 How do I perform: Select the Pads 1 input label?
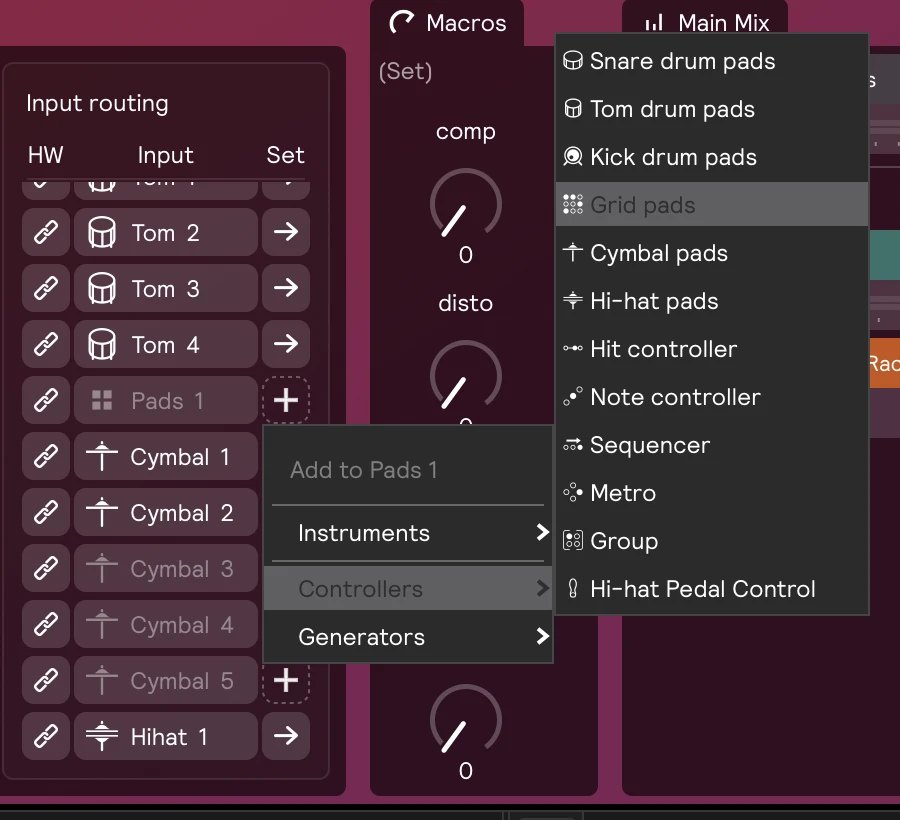pyautogui.click(x=166, y=401)
